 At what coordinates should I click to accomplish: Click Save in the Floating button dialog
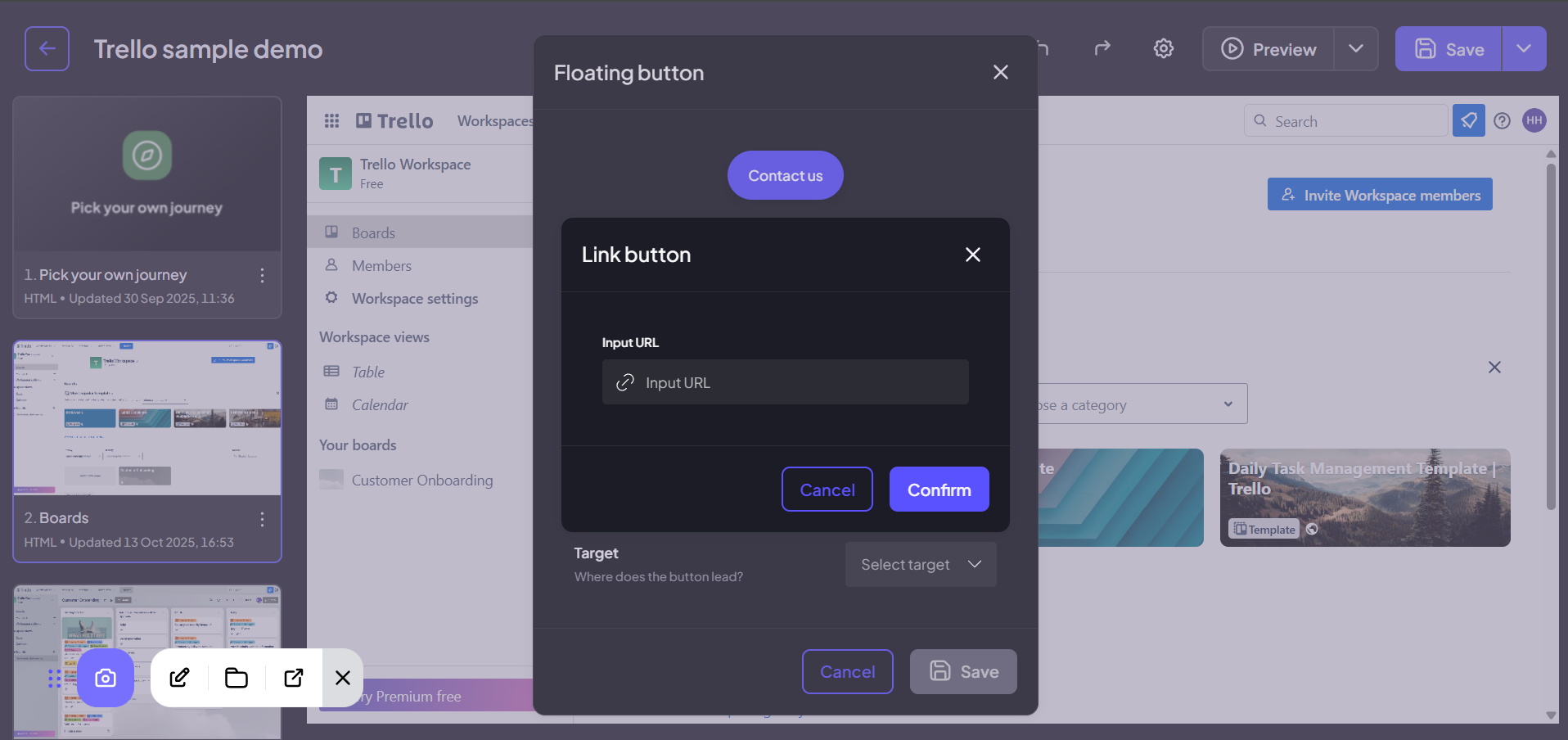[963, 671]
